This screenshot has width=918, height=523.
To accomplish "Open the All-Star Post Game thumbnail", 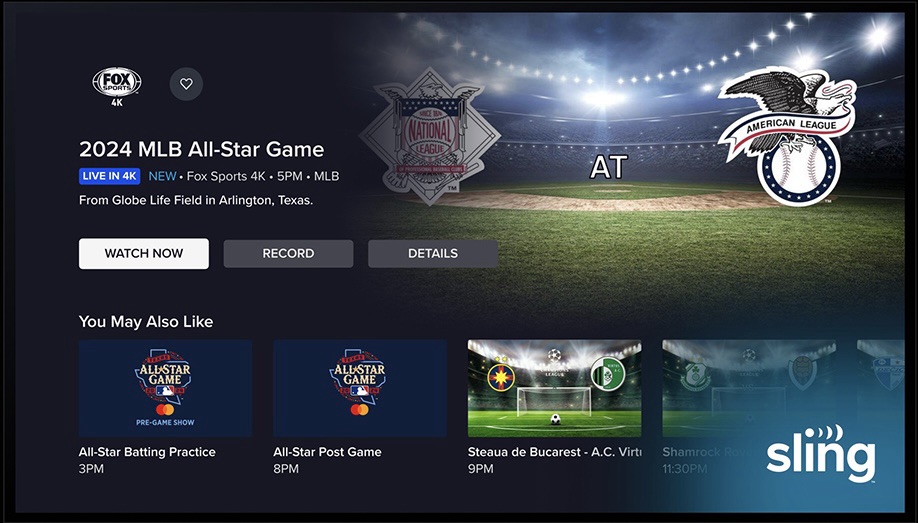I will [x=359, y=388].
